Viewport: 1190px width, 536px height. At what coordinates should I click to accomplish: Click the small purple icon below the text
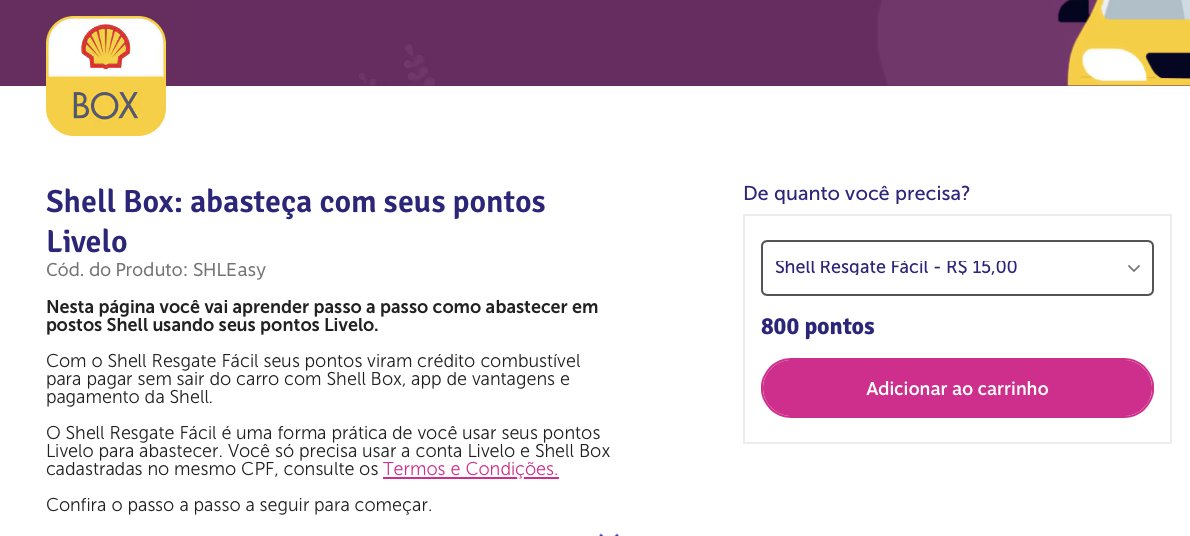607,534
